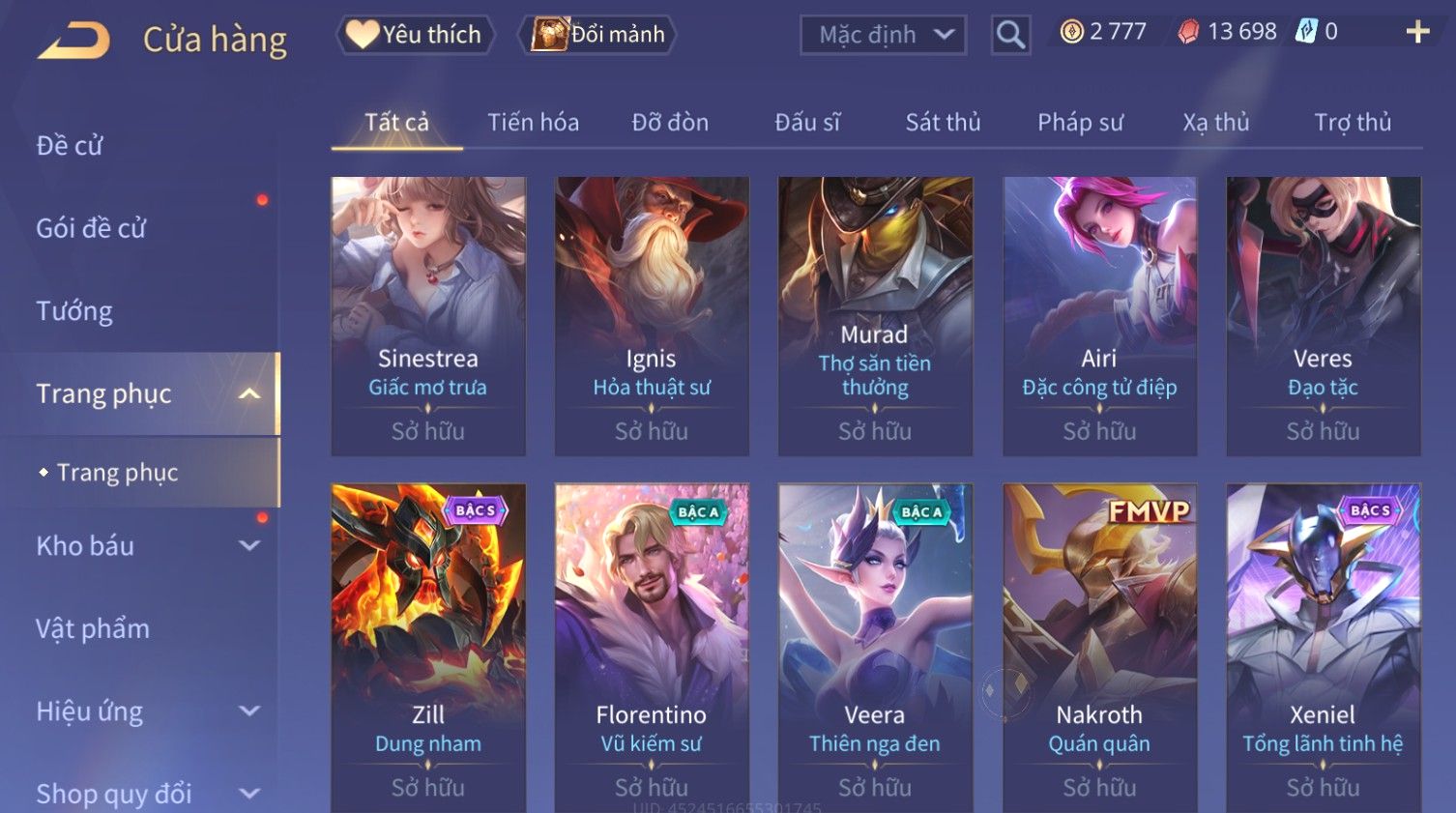Open the Mặc định sort dropdown
This screenshot has height=813, width=1456.
(x=883, y=35)
